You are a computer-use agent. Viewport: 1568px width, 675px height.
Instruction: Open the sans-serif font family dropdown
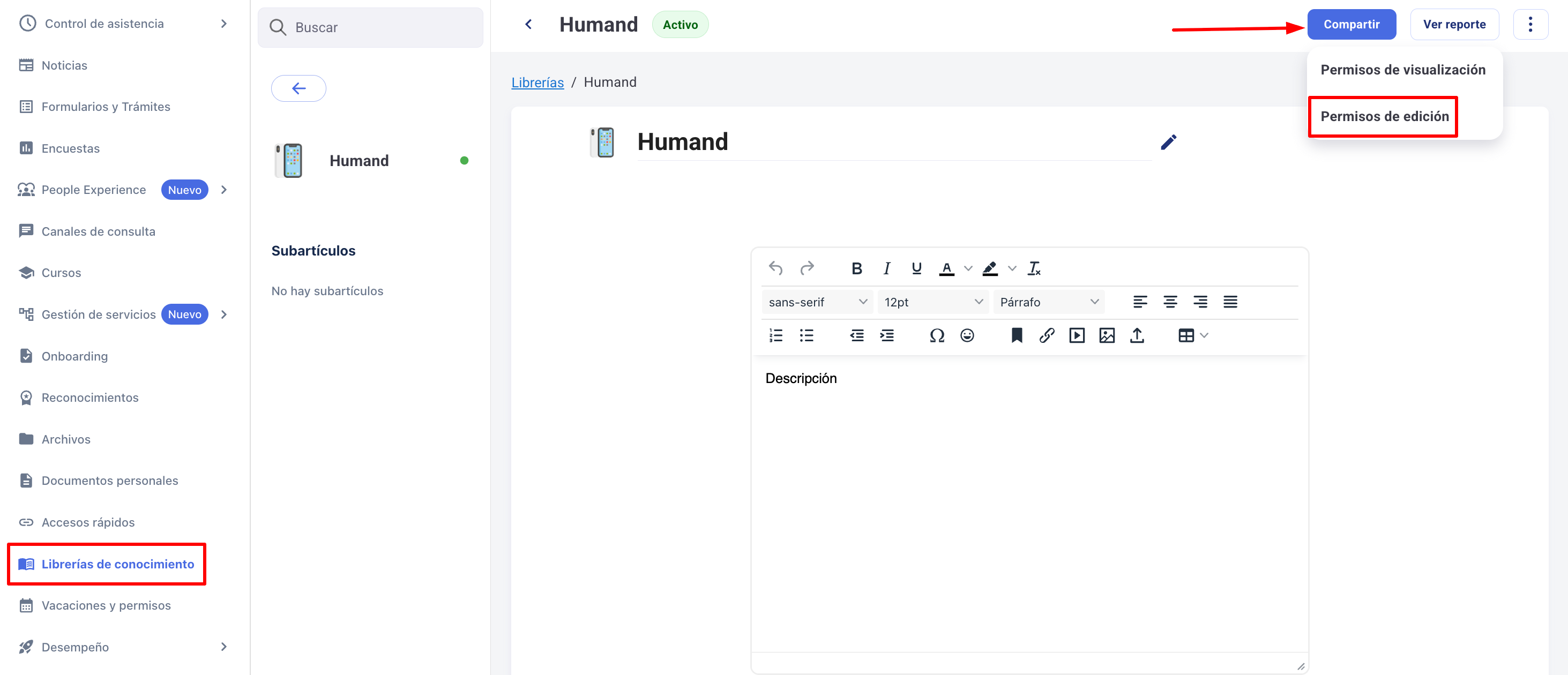tap(816, 302)
